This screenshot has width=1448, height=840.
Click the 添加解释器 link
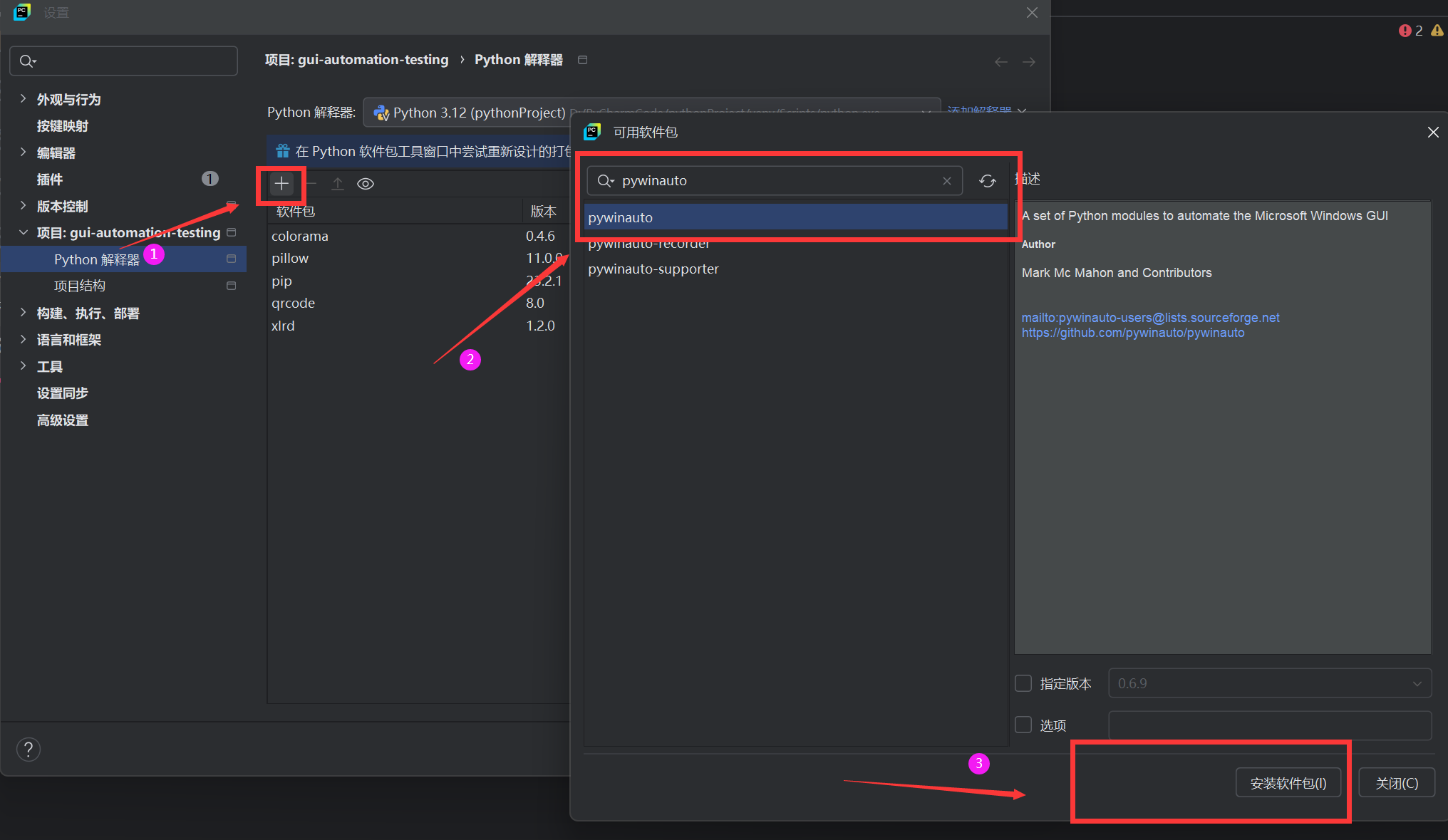(980, 111)
